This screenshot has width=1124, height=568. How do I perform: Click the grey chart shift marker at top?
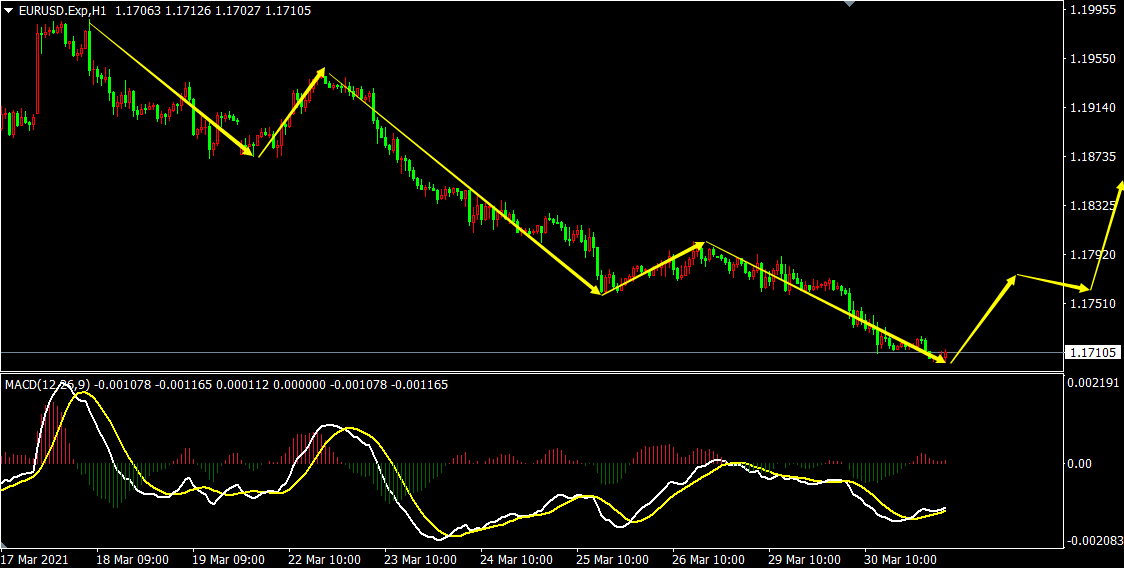pyautogui.click(x=850, y=4)
